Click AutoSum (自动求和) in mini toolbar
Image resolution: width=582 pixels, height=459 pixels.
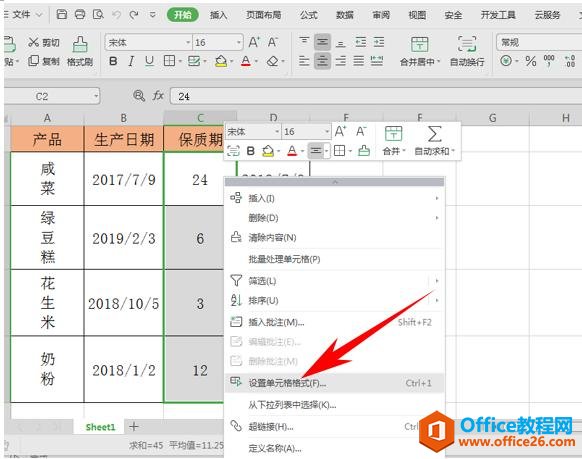[434, 140]
